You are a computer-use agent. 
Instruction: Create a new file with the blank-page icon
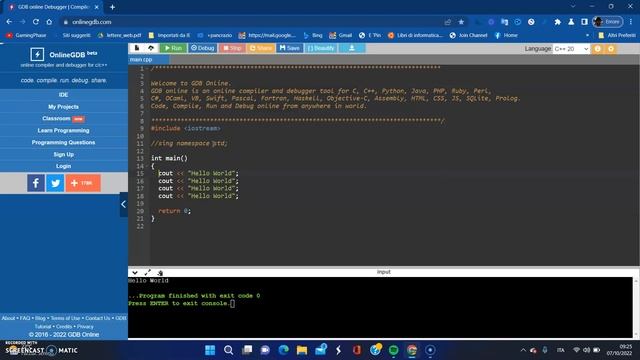(x=137, y=48)
